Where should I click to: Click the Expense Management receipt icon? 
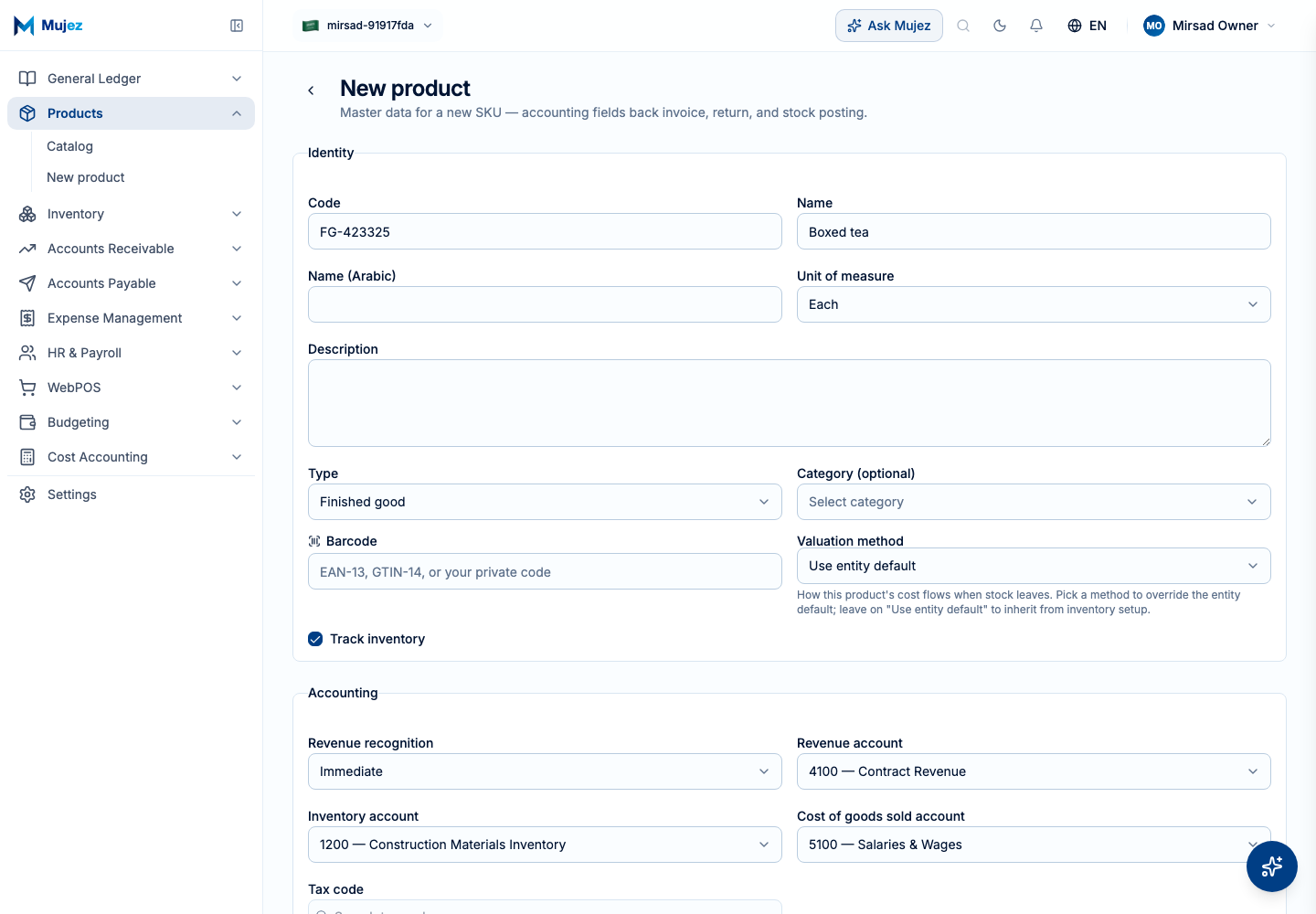pos(27,318)
